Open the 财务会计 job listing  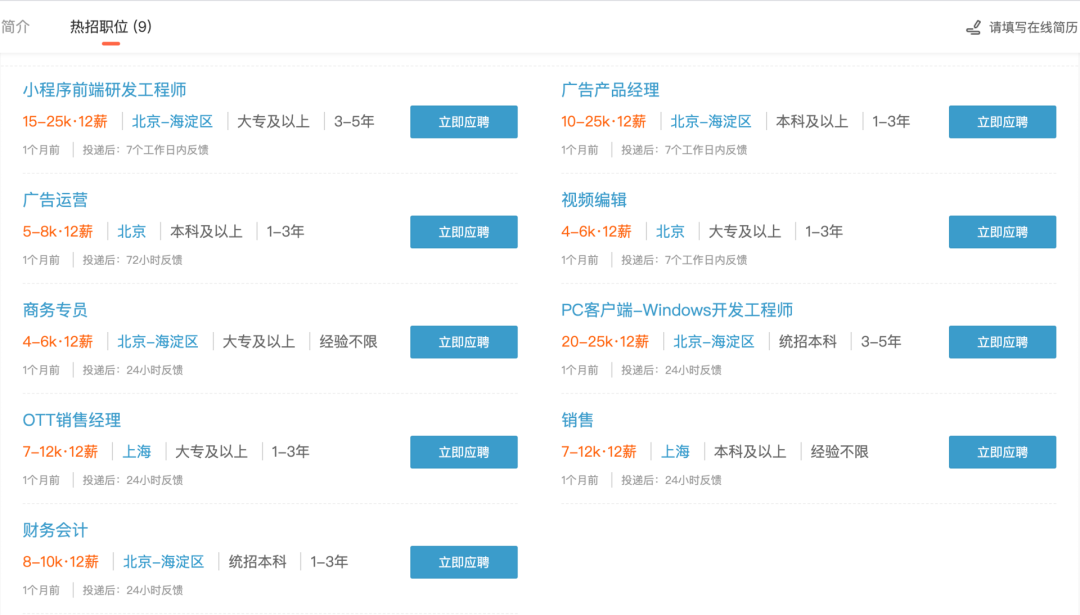point(55,530)
